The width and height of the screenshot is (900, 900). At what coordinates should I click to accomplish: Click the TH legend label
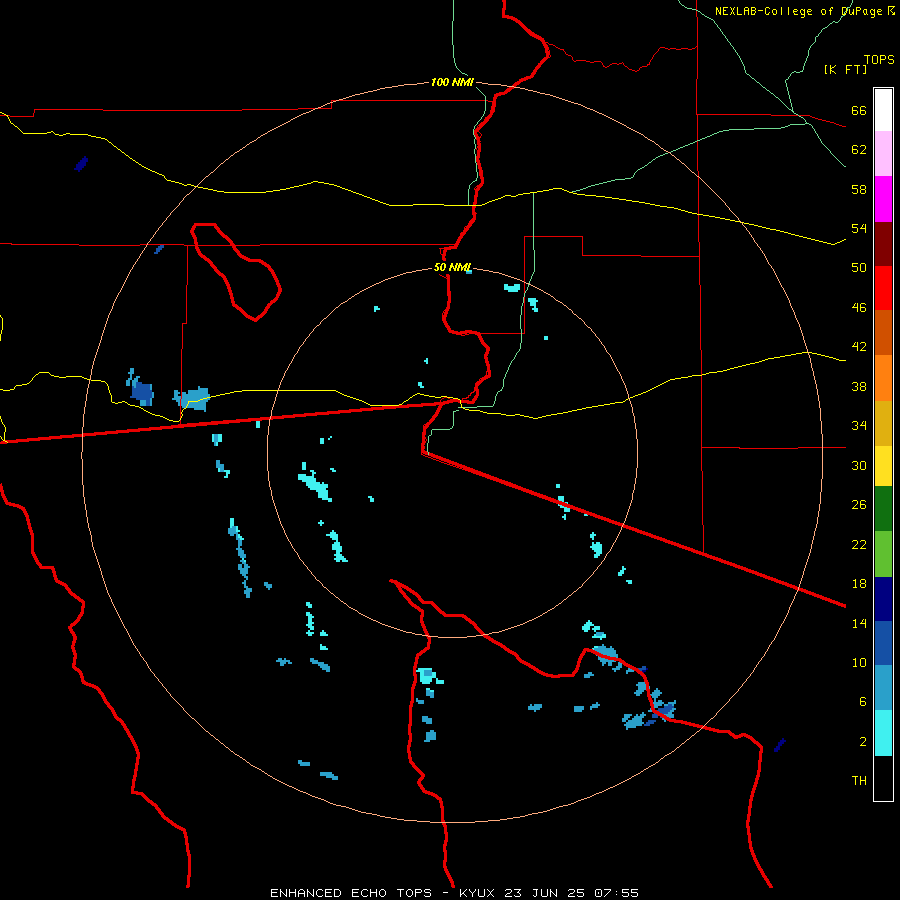[859, 781]
